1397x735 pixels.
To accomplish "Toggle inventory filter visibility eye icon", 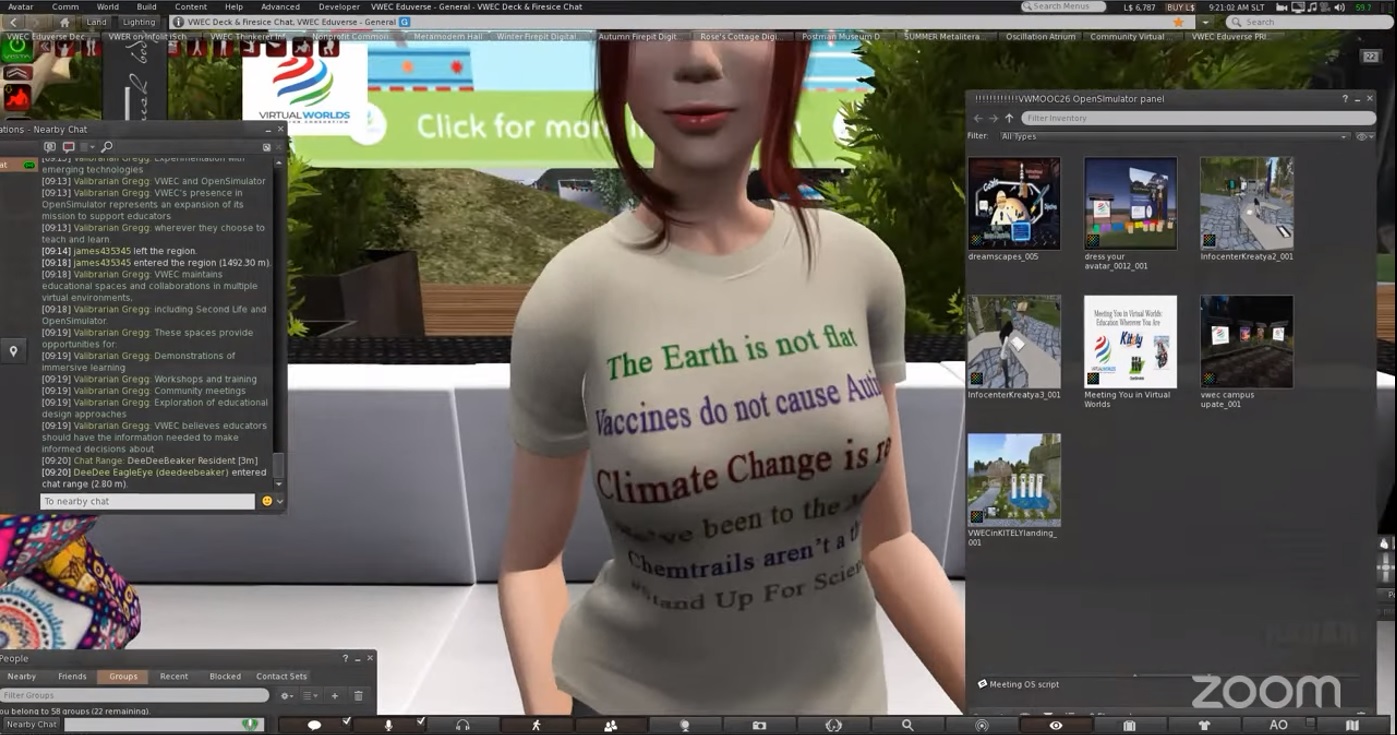I will click(1362, 136).
